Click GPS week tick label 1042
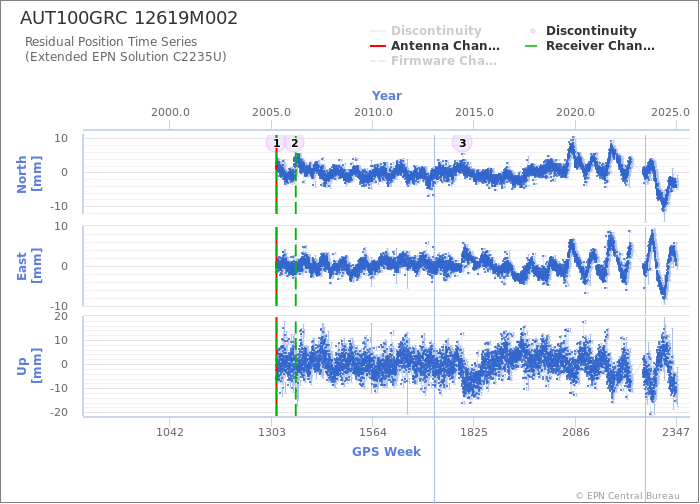 tap(170, 432)
